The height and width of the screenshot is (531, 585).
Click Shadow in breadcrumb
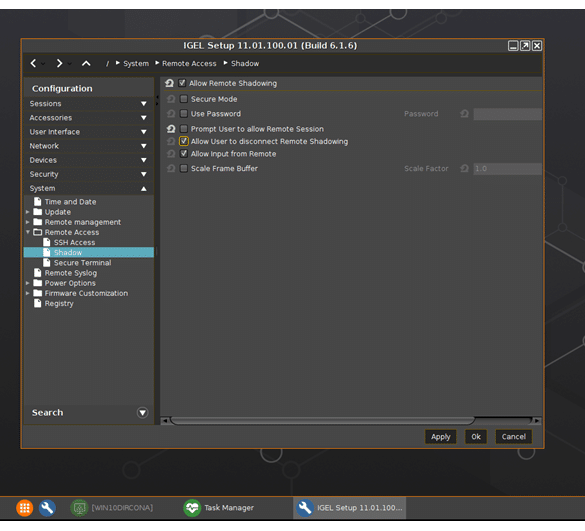coord(245,64)
